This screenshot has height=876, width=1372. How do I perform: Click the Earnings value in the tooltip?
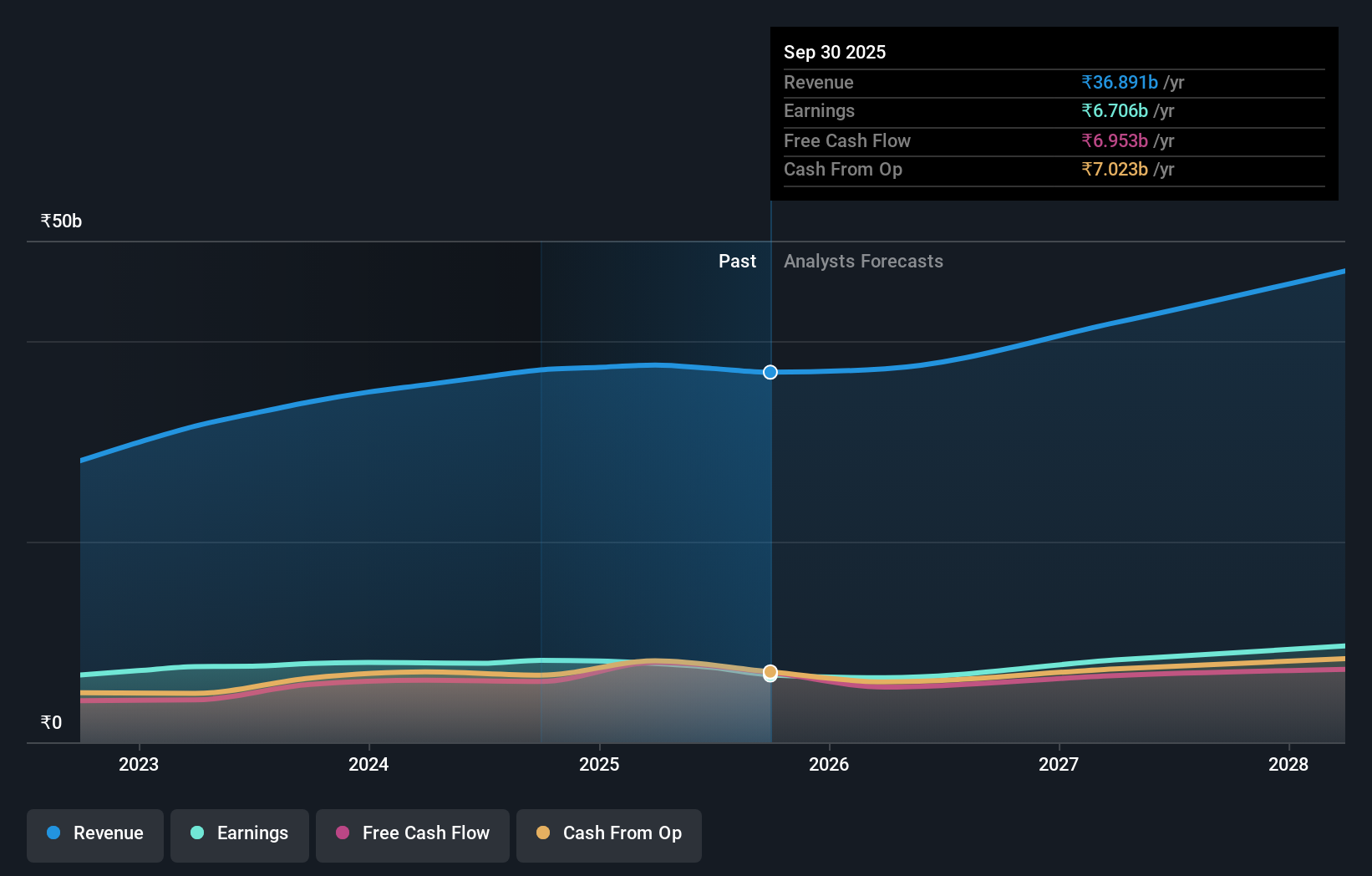point(1115,110)
